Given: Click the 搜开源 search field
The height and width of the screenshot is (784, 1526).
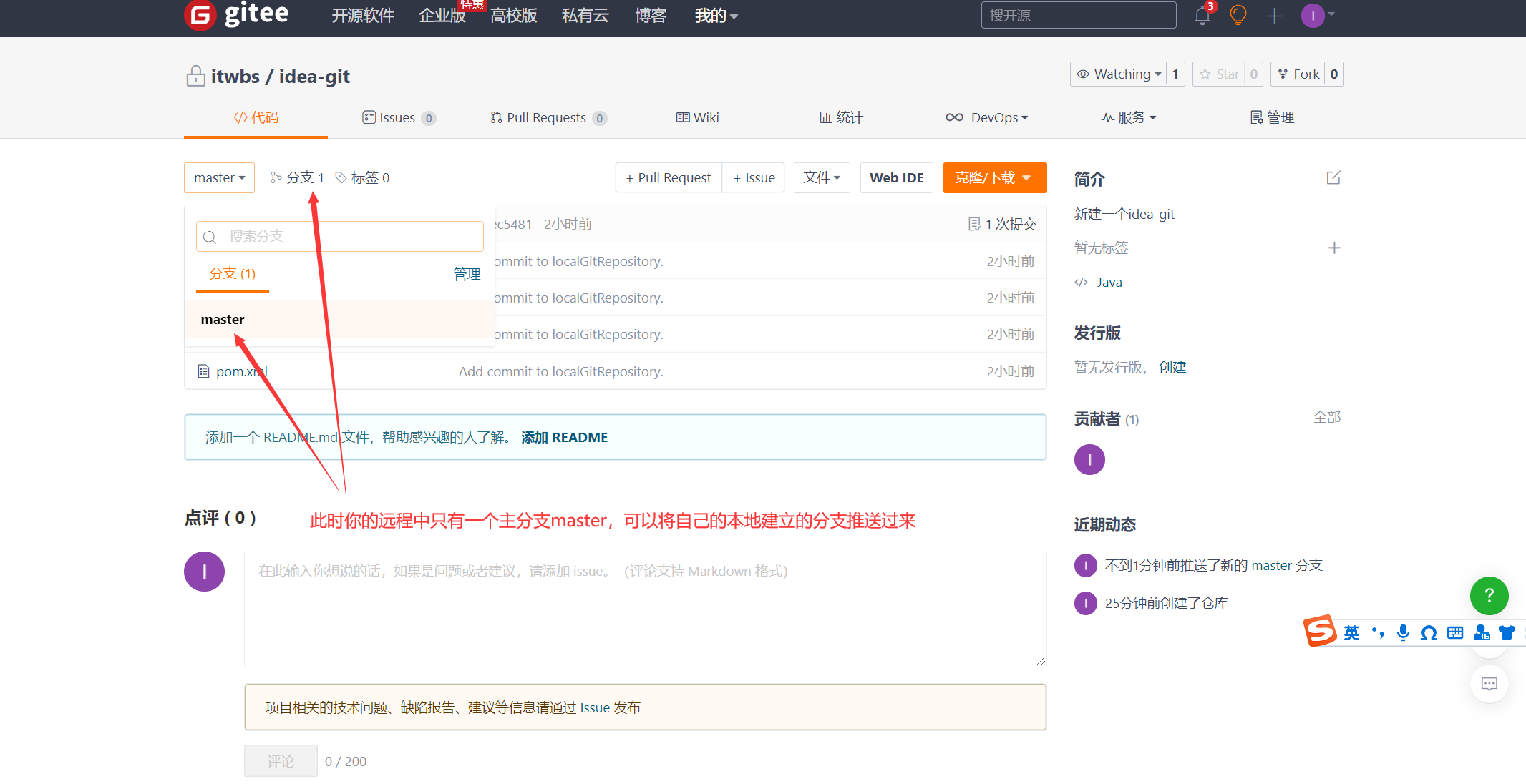Looking at the screenshot, I should pyautogui.click(x=1078, y=15).
